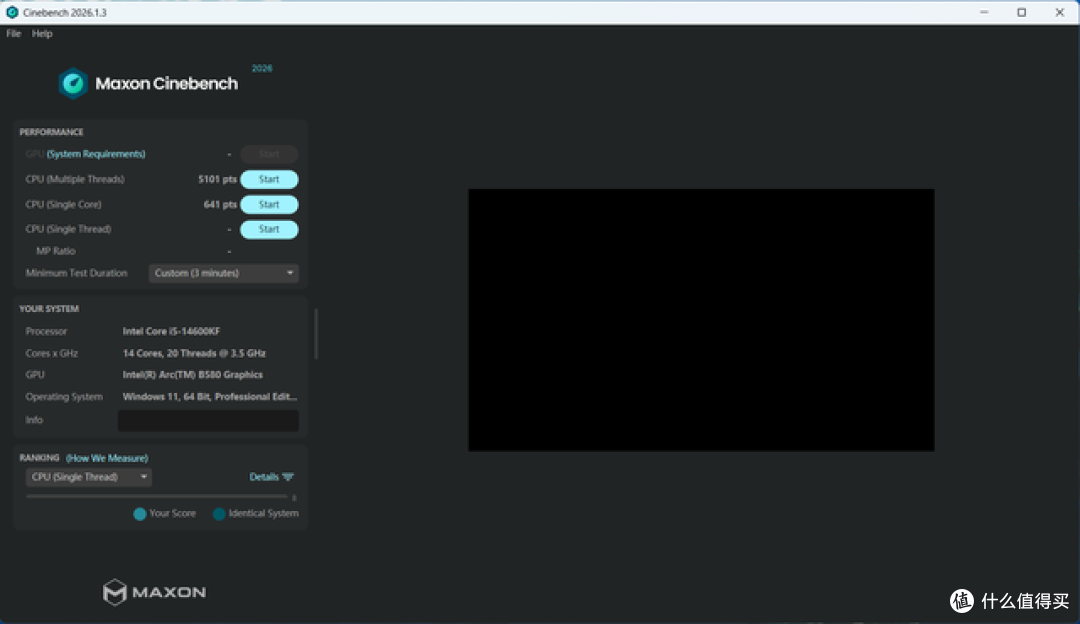Image resolution: width=1080 pixels, height=624 pixels.
Task: Start the CPU Multiple Threads test
Action: point(269,179)
